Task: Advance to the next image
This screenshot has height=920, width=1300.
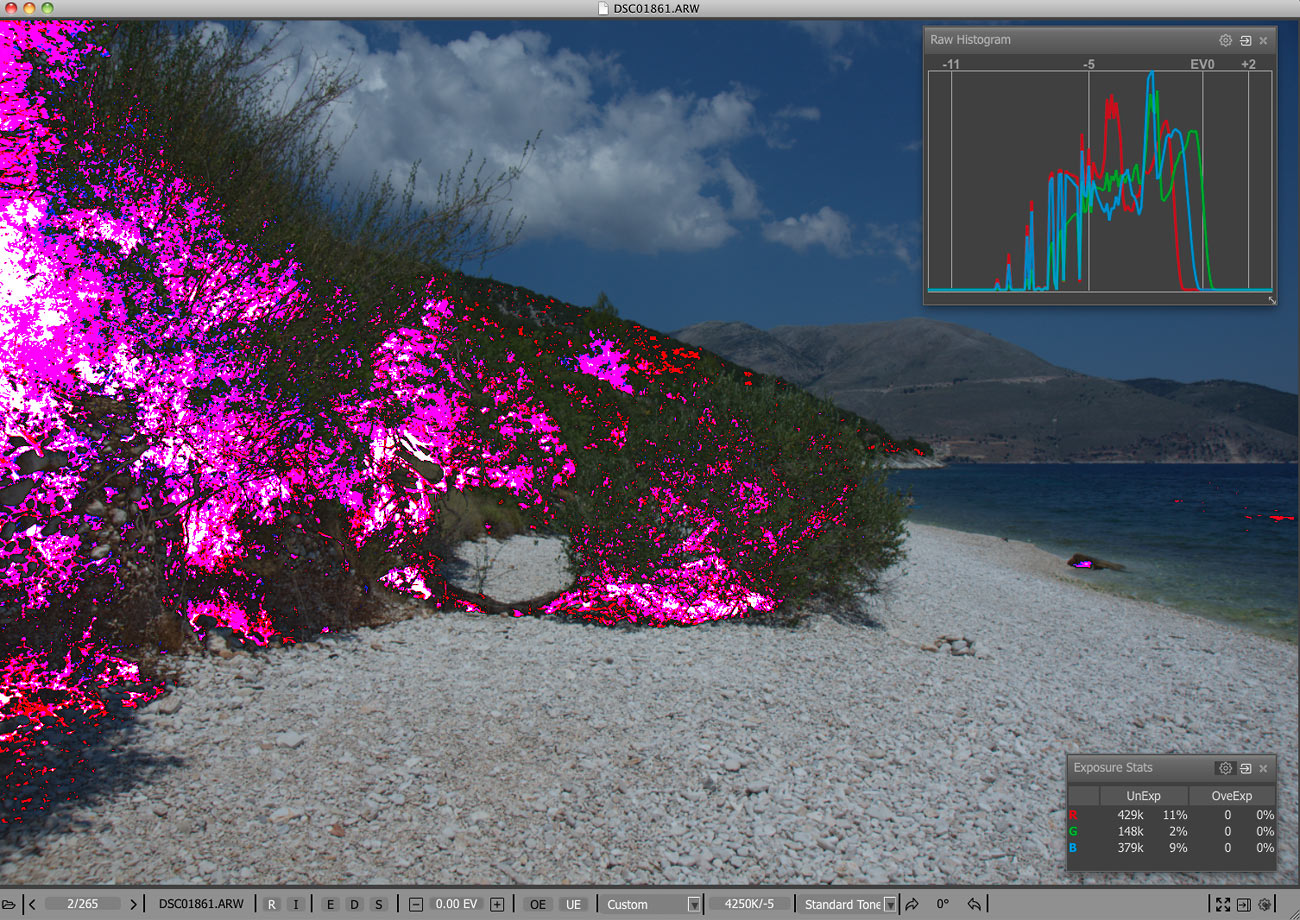Action: tap(133, 904)
